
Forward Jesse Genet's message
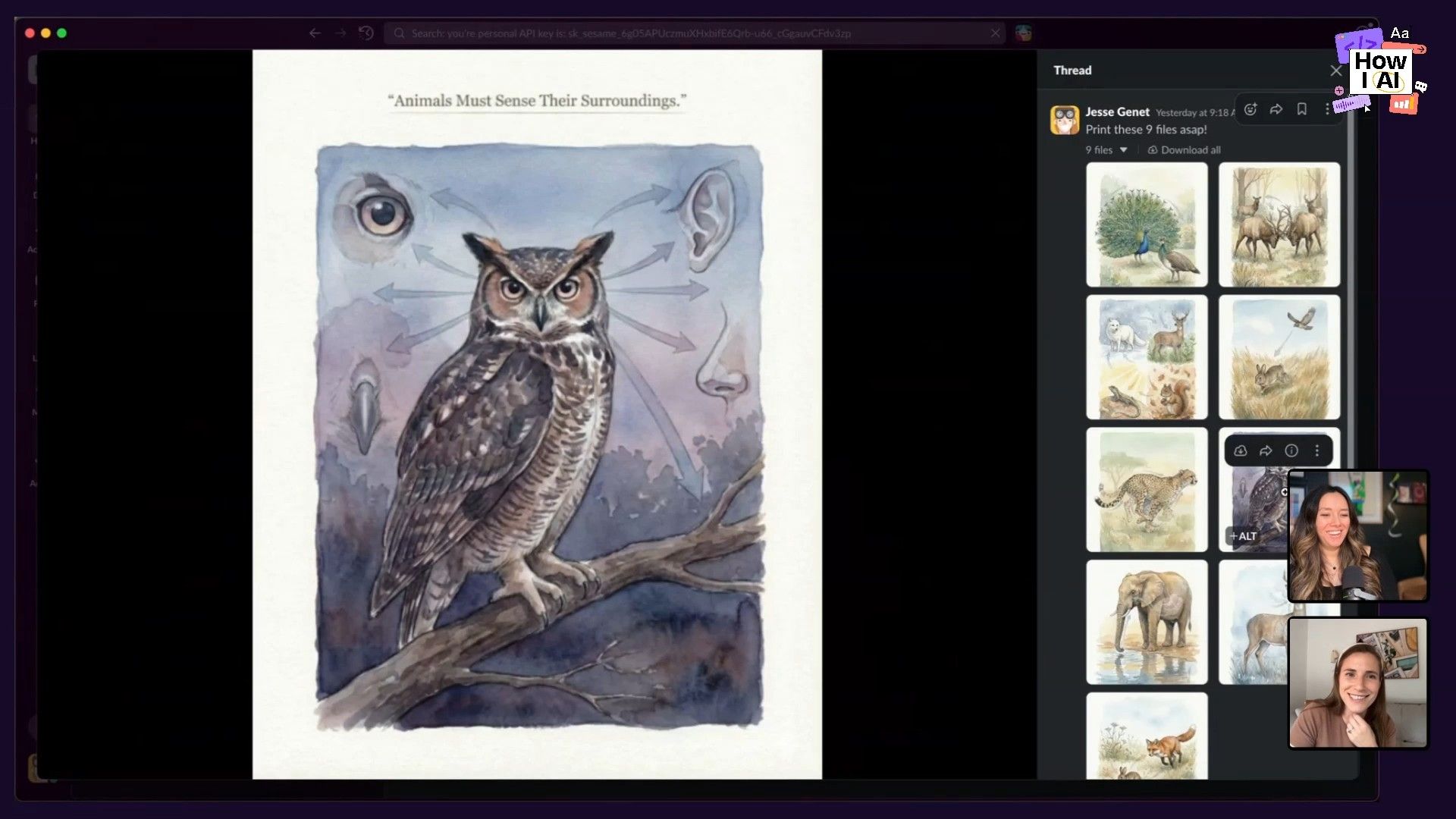pos(1276,109)
